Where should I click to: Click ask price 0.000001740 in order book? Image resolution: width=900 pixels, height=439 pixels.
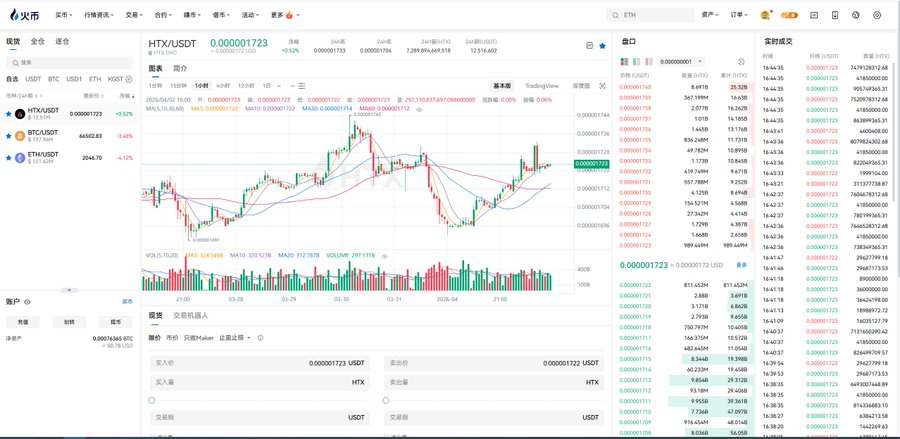pos(636,87)
